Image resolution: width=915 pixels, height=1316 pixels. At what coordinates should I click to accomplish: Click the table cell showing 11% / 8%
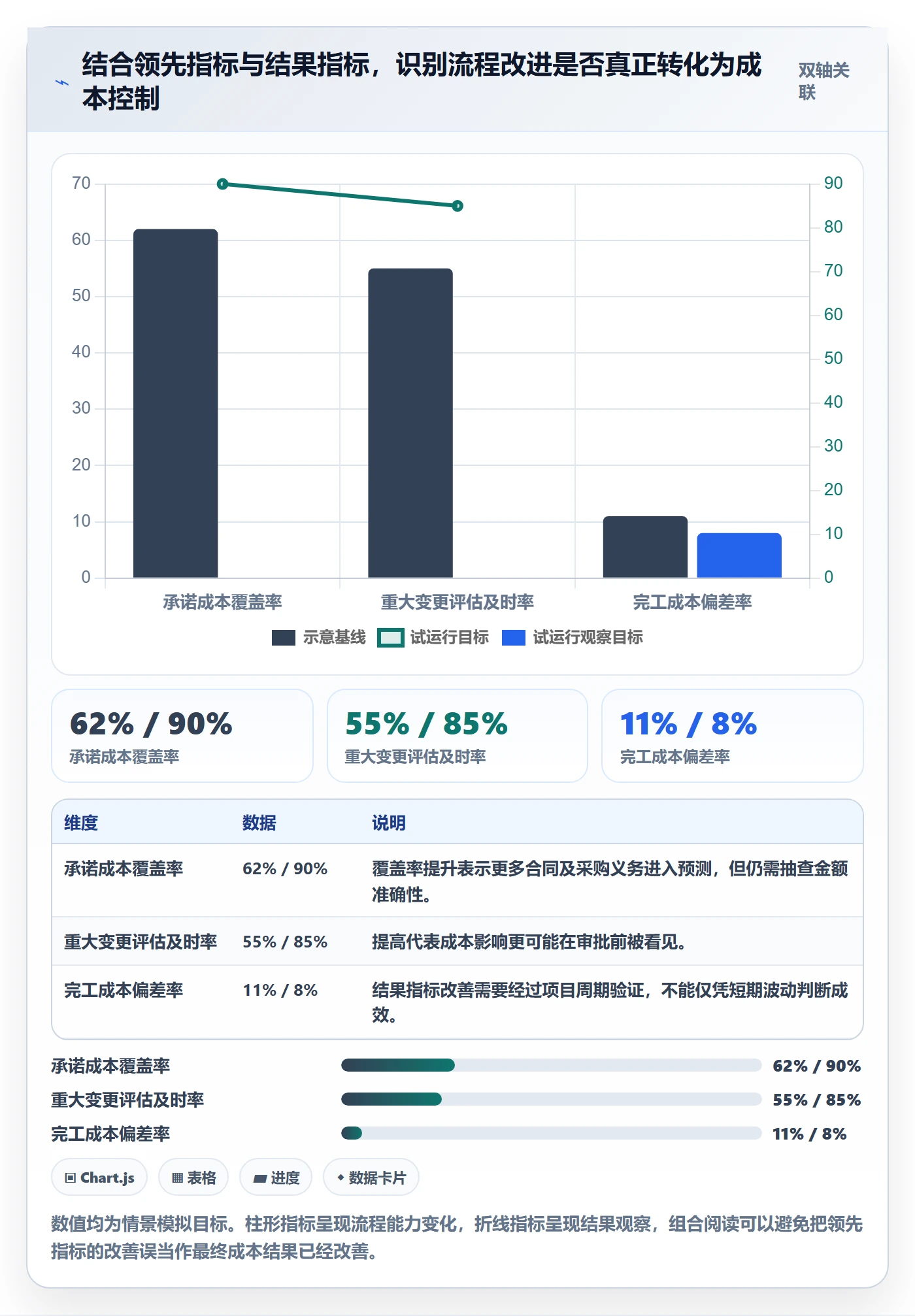pyautogui.click(x=280, y=990)
